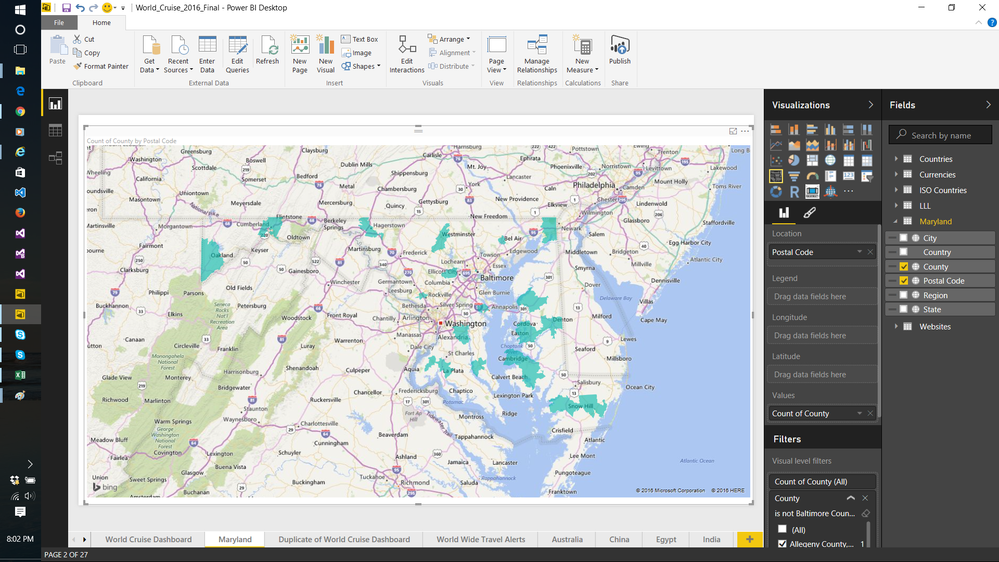The width and height of the screenshot is (999, 562).
Task: Select the line chart visualization
Action: click(x=775, y=145)
